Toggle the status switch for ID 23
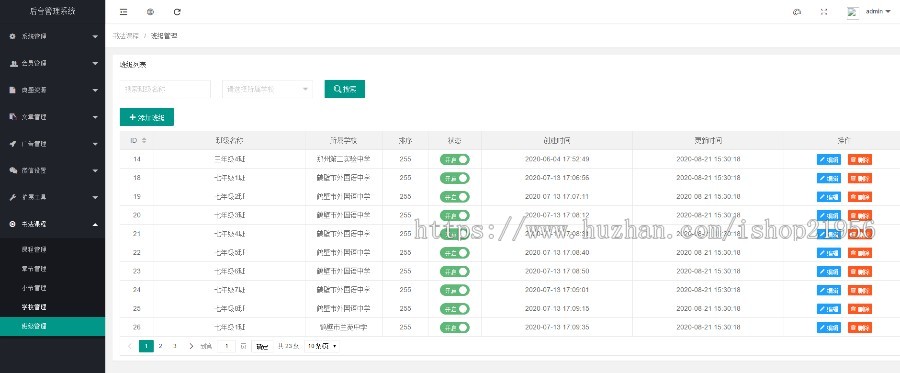Screen dimensions: 900x373 (x=455, y=271)
